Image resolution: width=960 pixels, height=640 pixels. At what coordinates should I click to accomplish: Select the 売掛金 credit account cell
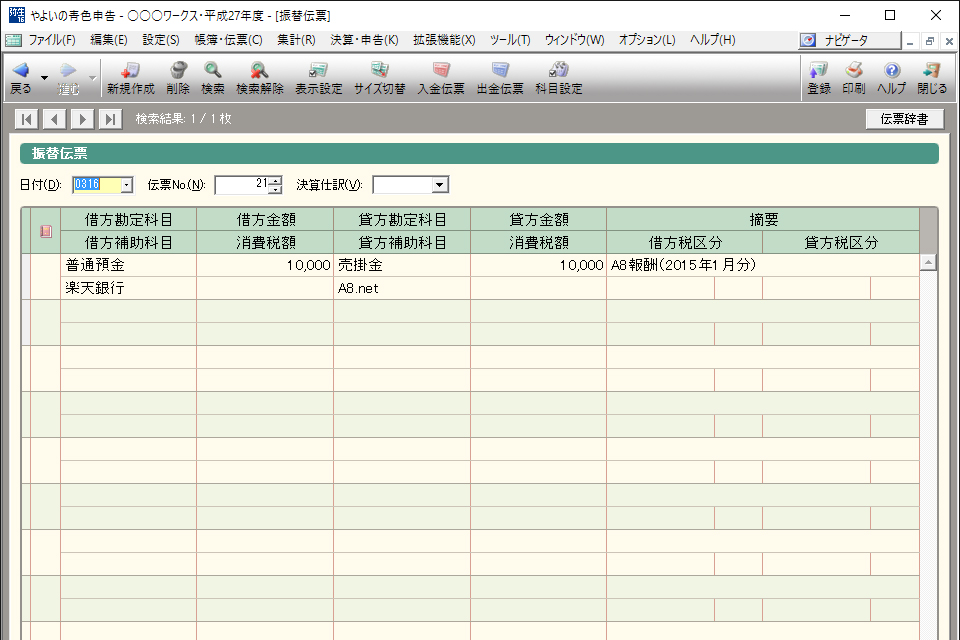point(402,265)
